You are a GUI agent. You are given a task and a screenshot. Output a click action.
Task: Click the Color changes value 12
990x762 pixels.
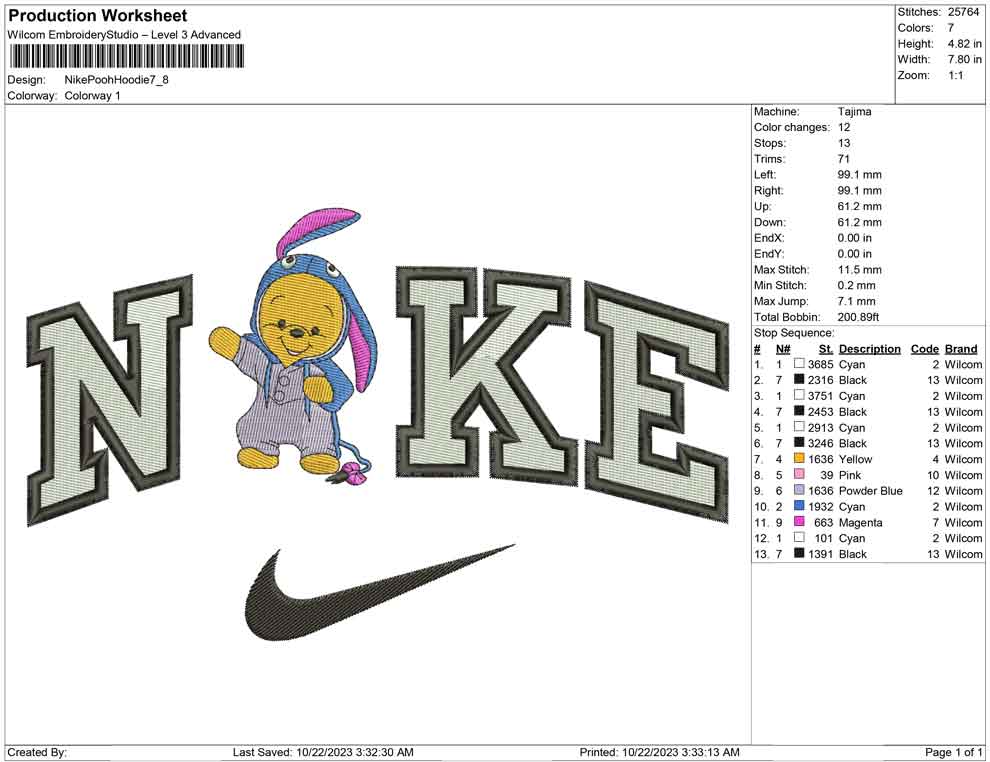tap(844, 127)
